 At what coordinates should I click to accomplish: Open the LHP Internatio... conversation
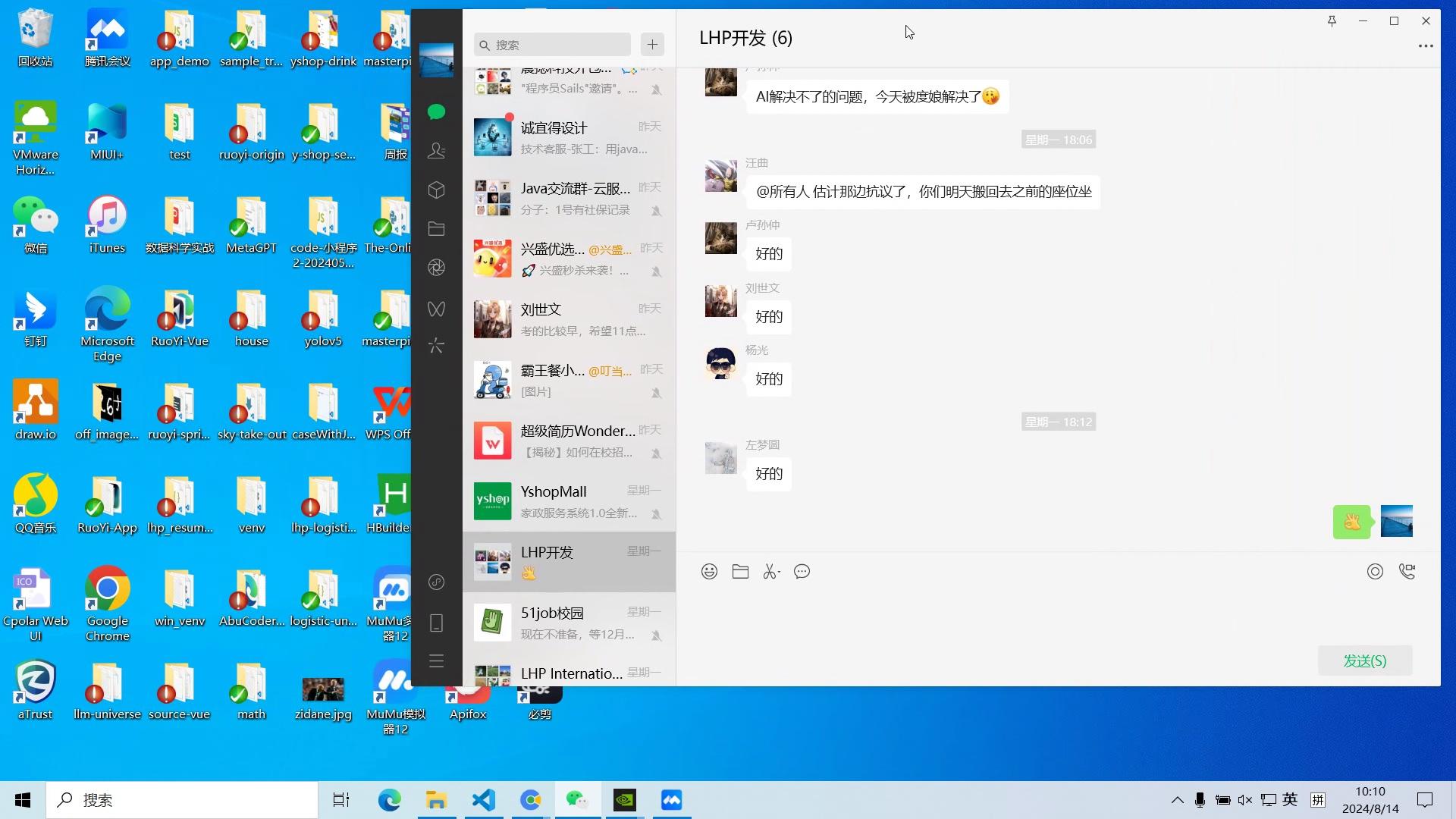(x=569, y=670)
